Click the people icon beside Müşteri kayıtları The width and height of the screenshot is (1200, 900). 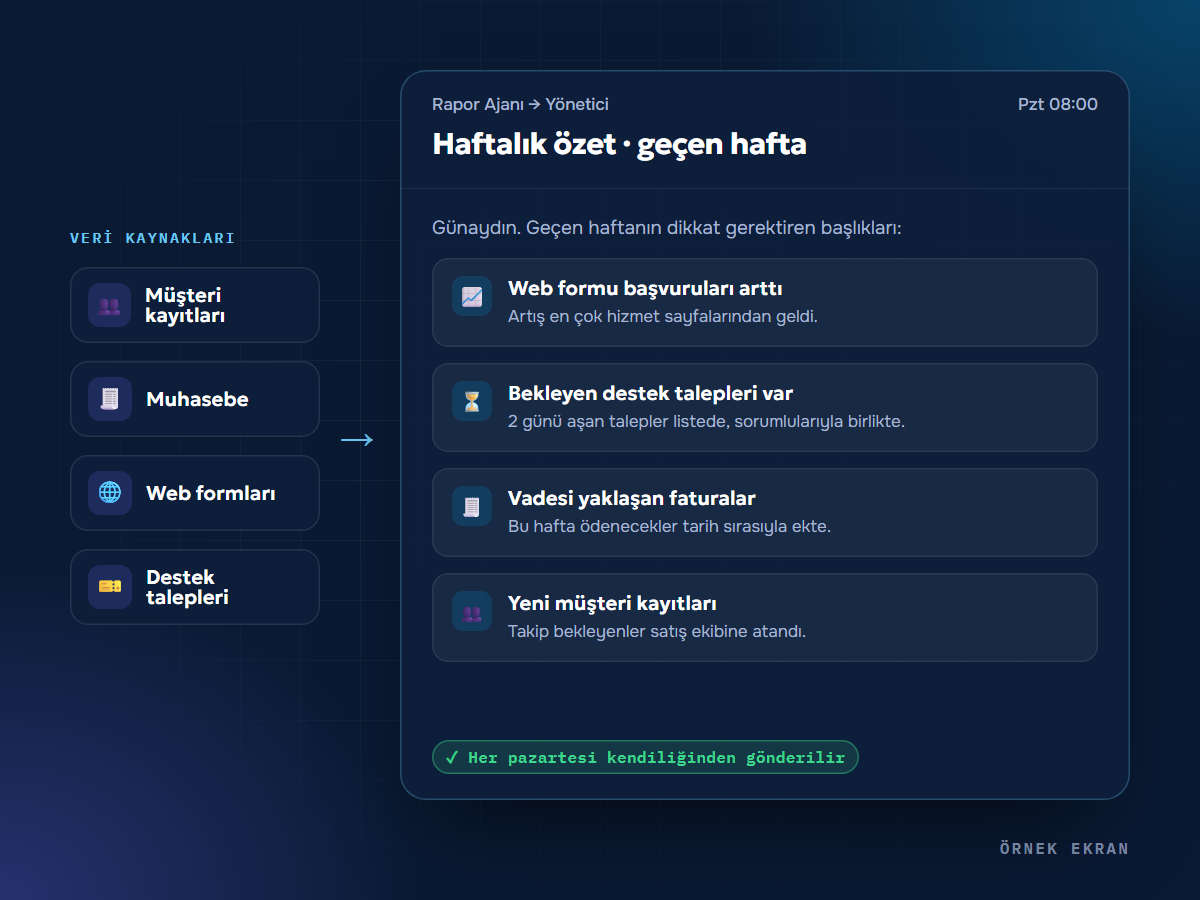[x=110, y=305]
